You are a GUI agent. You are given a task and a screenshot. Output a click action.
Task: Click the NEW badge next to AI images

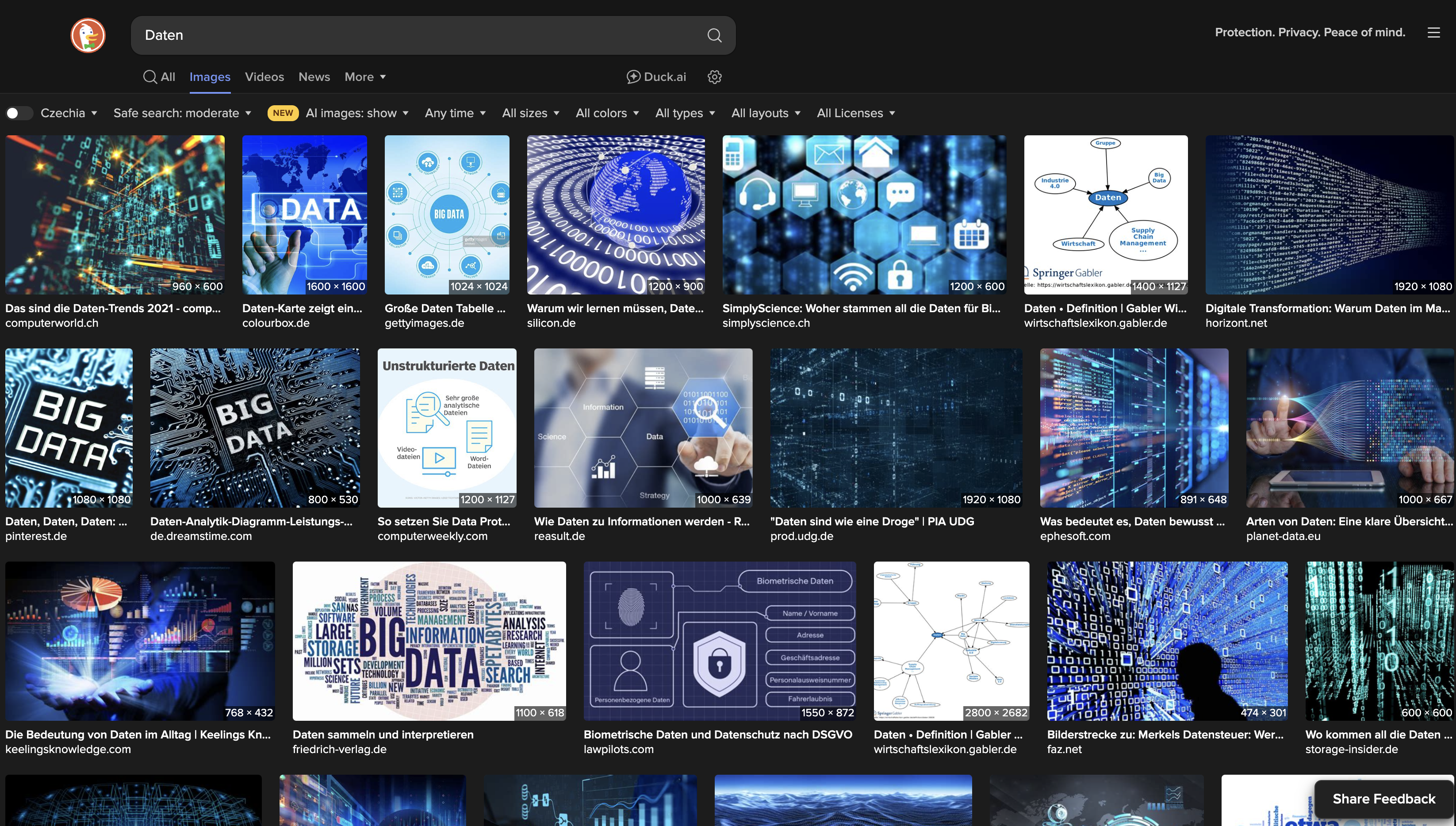(x=283, y=113)
